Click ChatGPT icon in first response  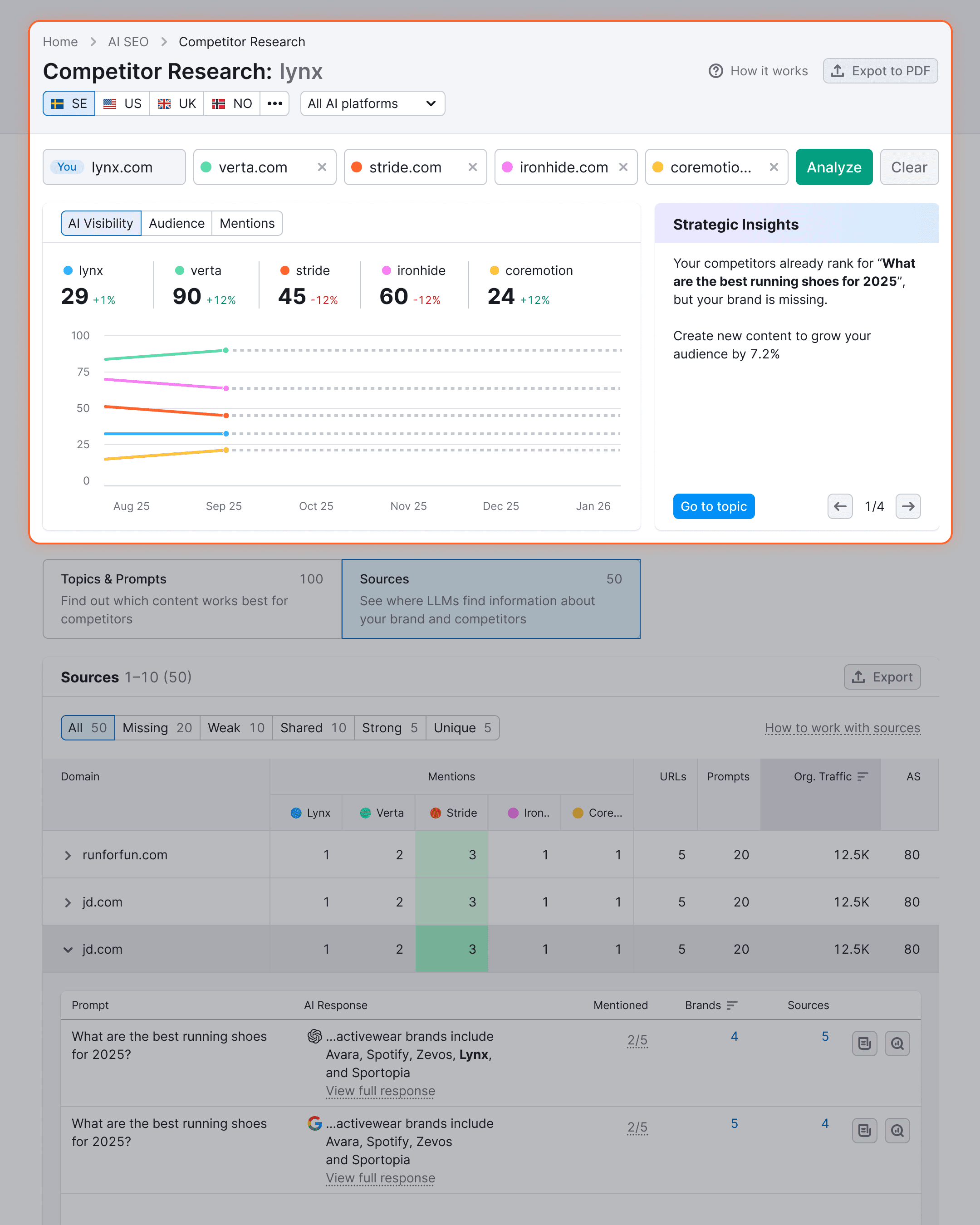pyautogui.click(x=315, y=1036)
